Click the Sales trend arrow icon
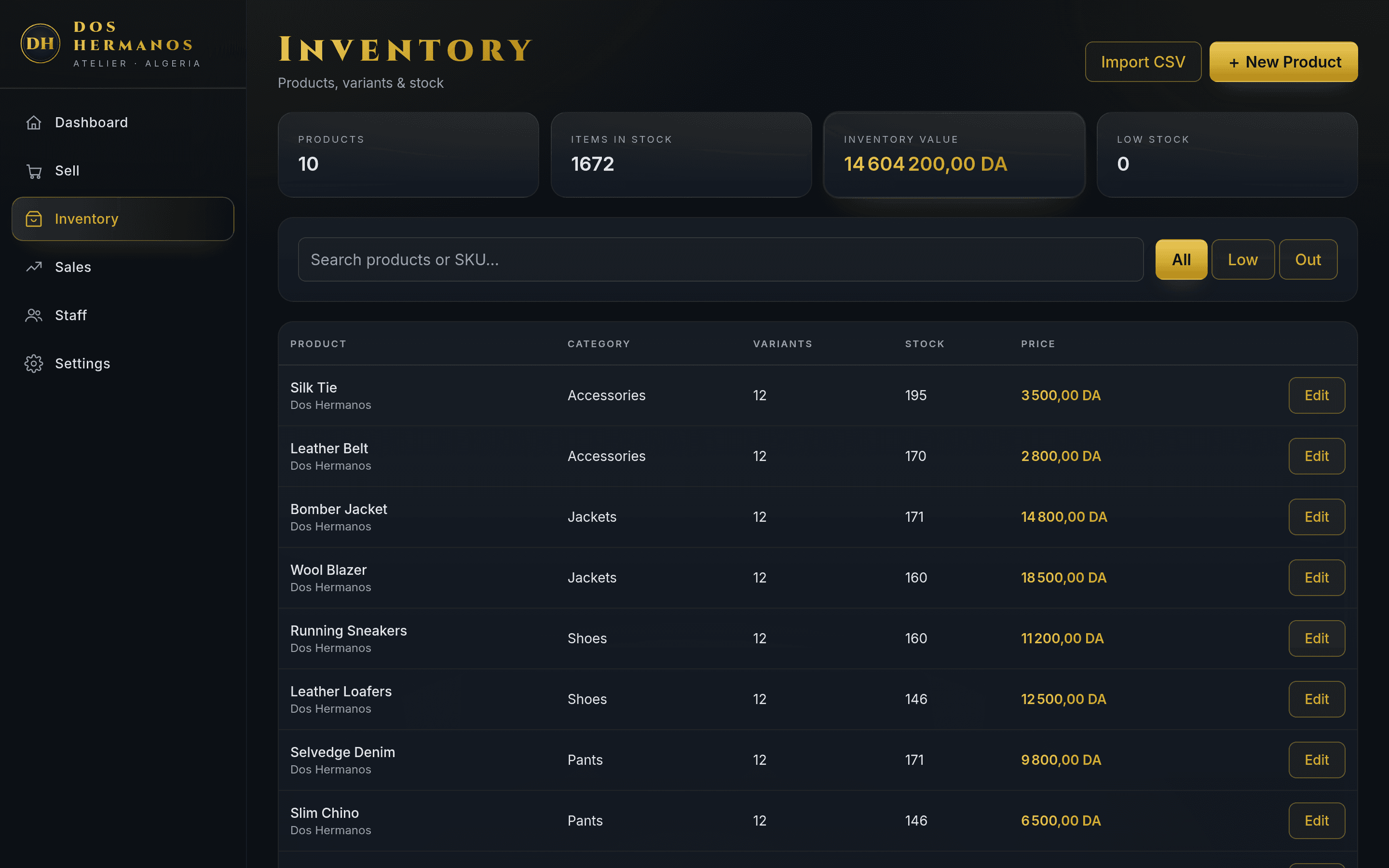This screenshot has height=868, width=1389. 34,267
